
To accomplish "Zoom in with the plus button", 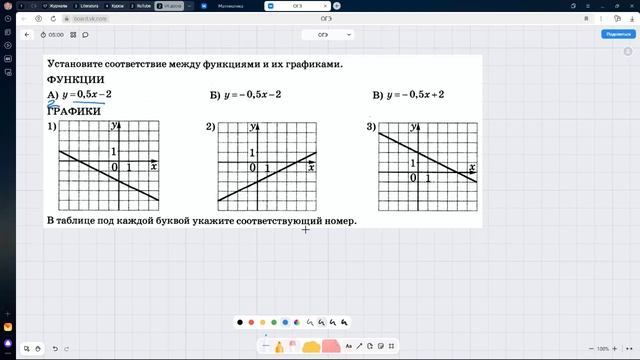I will (x=615, y=349).
